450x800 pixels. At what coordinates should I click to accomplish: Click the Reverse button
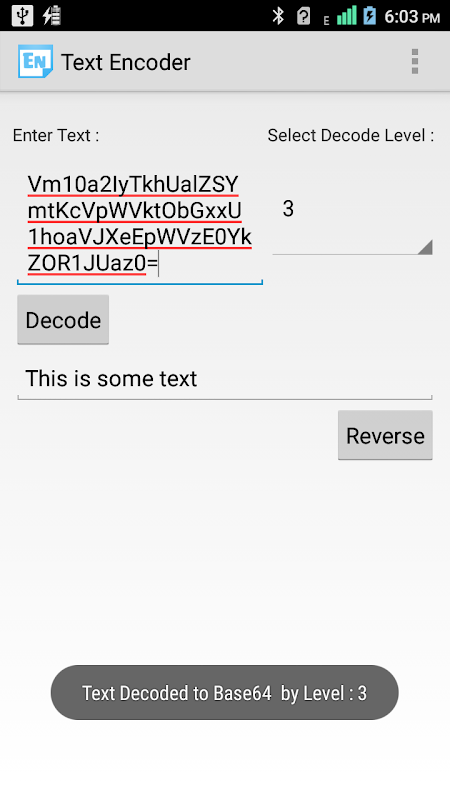[x=385, y=435]
